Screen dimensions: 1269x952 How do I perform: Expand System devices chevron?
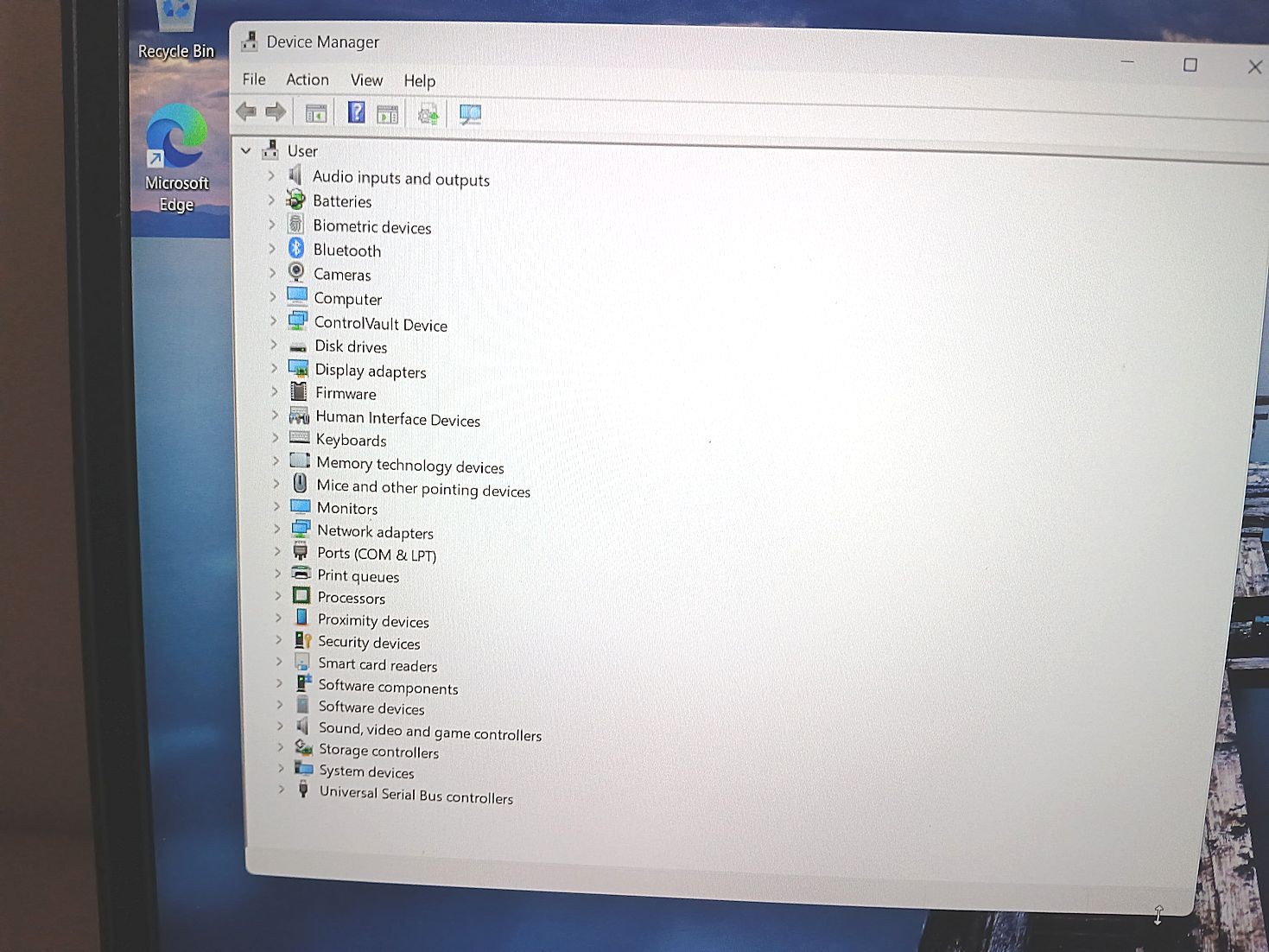coord(281,768)
